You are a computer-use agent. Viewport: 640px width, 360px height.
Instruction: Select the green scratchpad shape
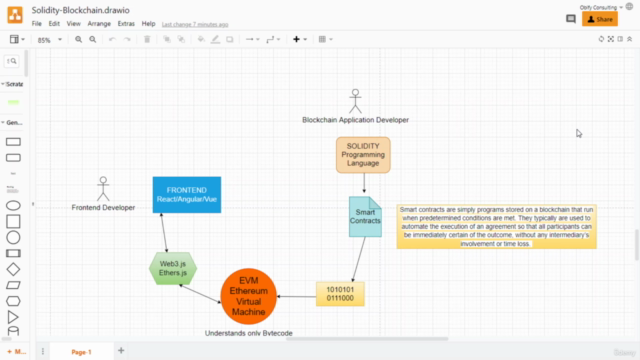[13, 102]
